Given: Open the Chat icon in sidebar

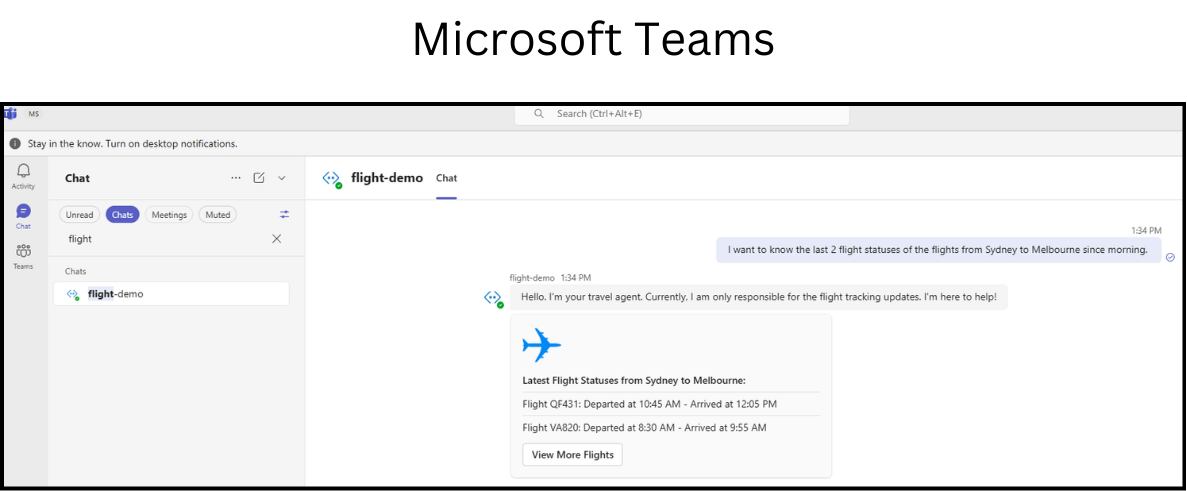Looking at the screenshot, I should tap(23, 216).
